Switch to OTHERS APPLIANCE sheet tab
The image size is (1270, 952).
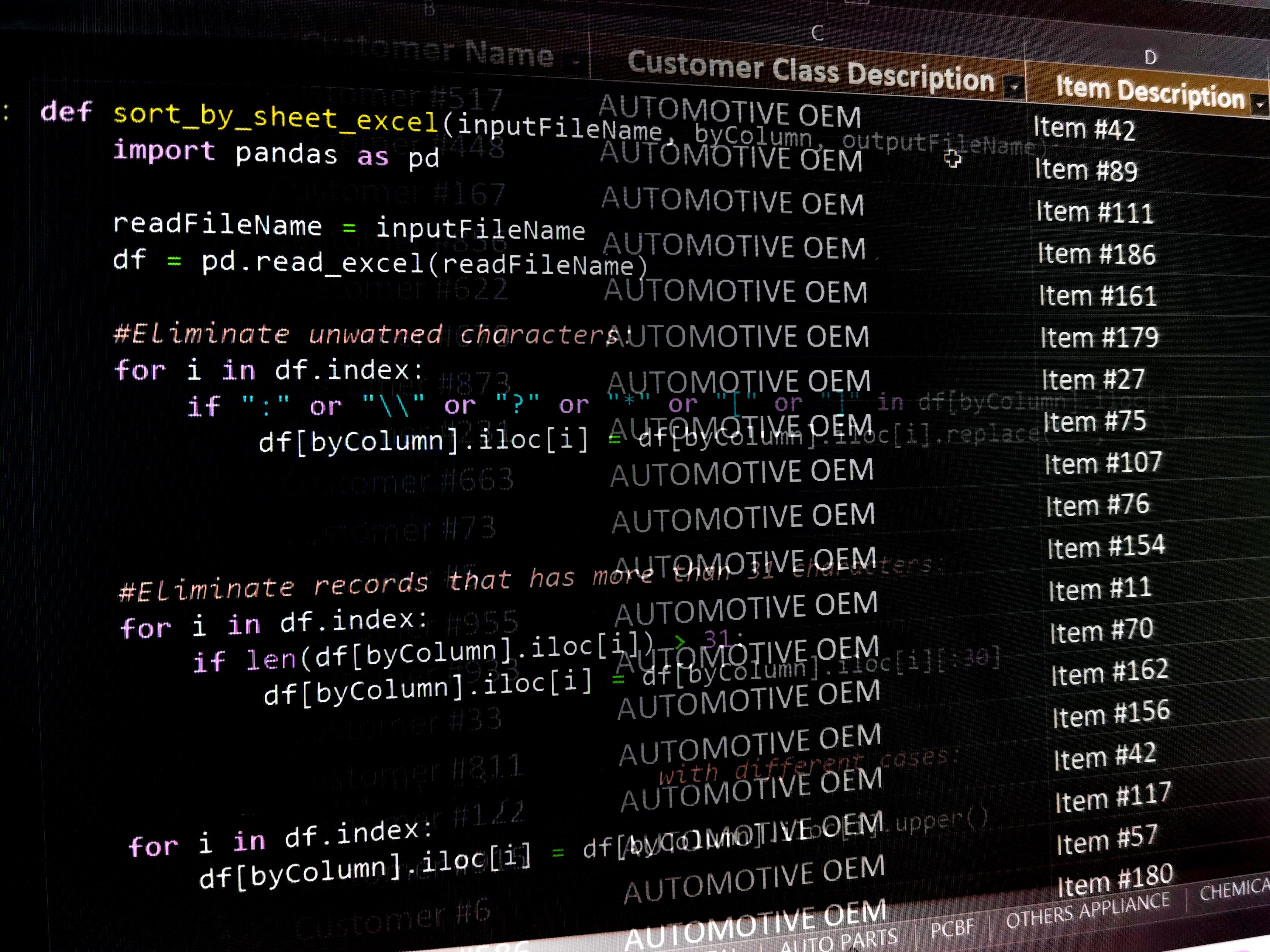(x=1087, y=911)
